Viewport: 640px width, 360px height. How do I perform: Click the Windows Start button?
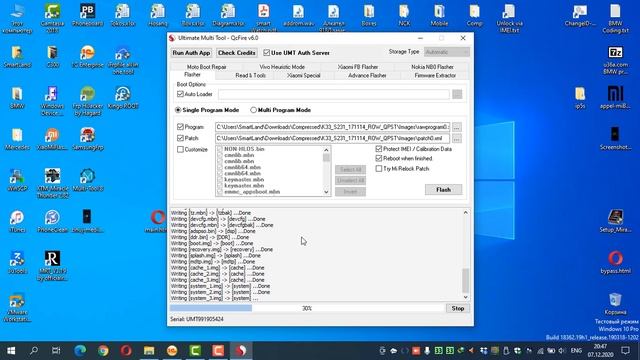(11, 351)
